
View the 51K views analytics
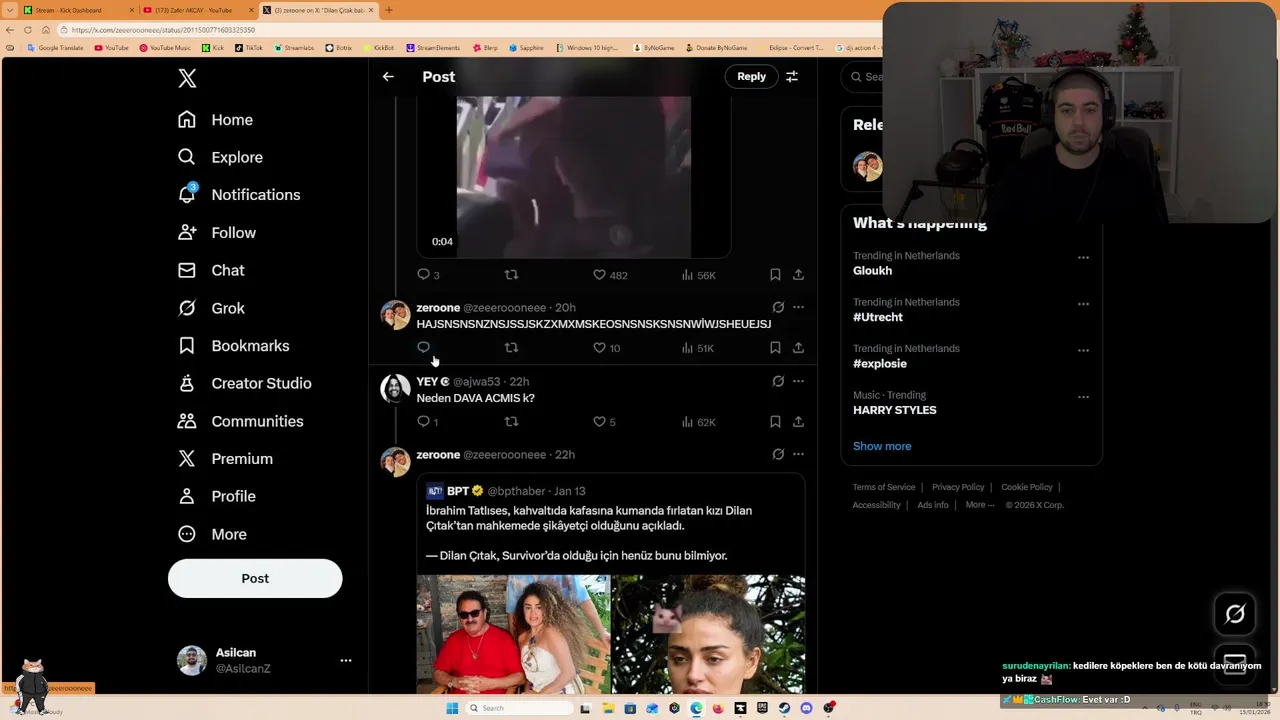(698, 348)
